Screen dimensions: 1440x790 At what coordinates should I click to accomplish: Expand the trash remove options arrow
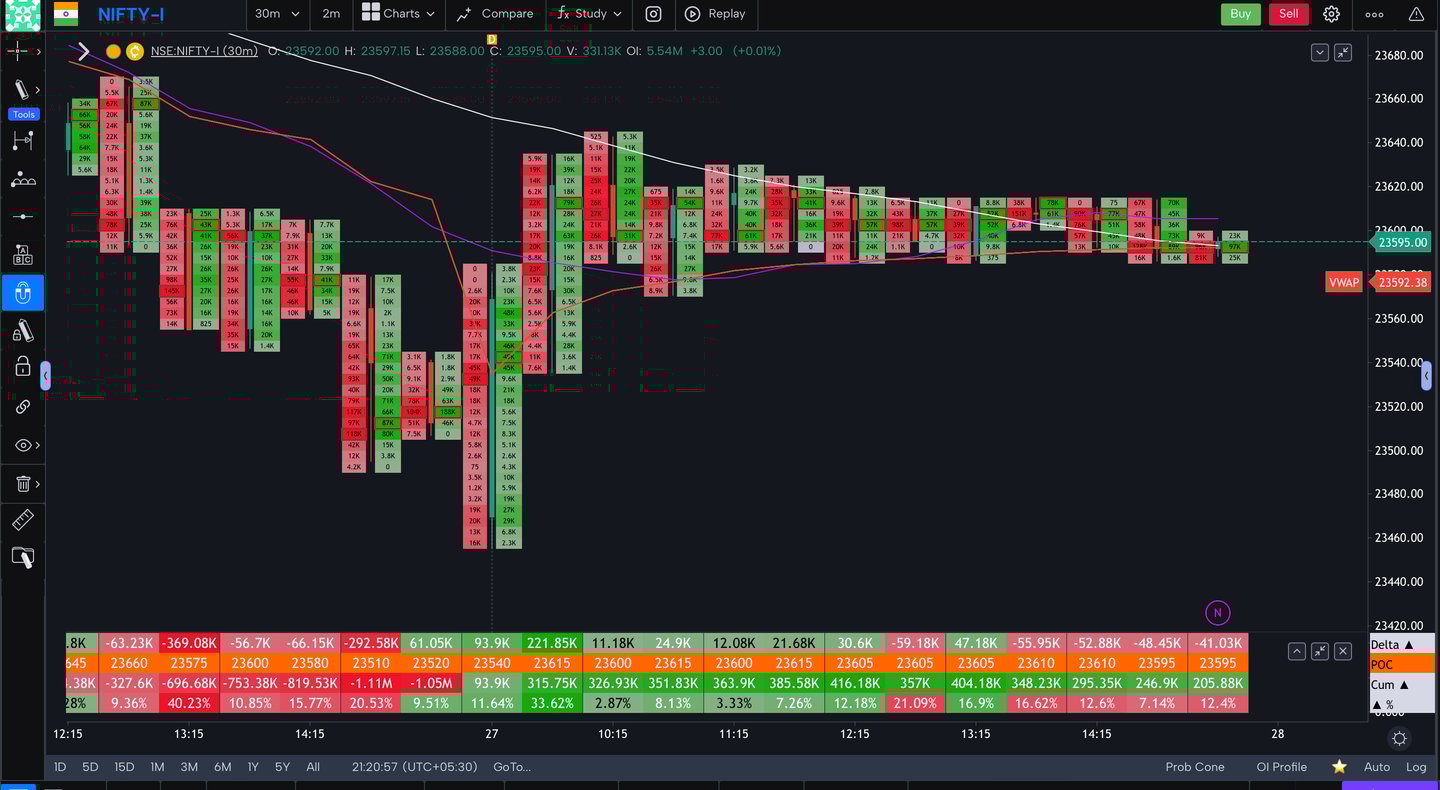[37, 484]
